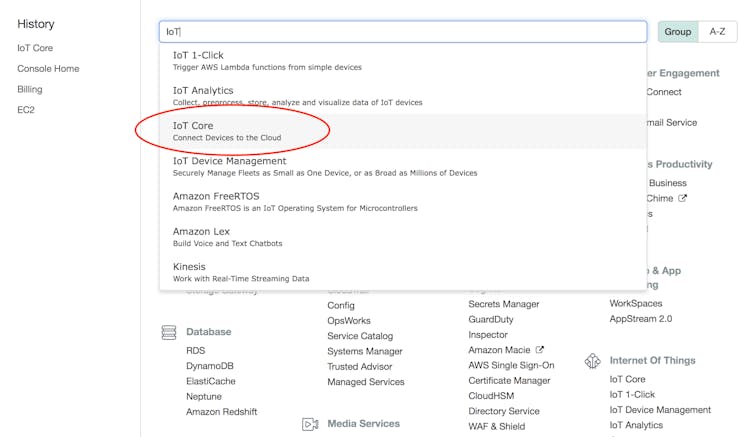740x437 pixels.
Task: Open the AWS Single Sign-On link
Action: [511, 365]
